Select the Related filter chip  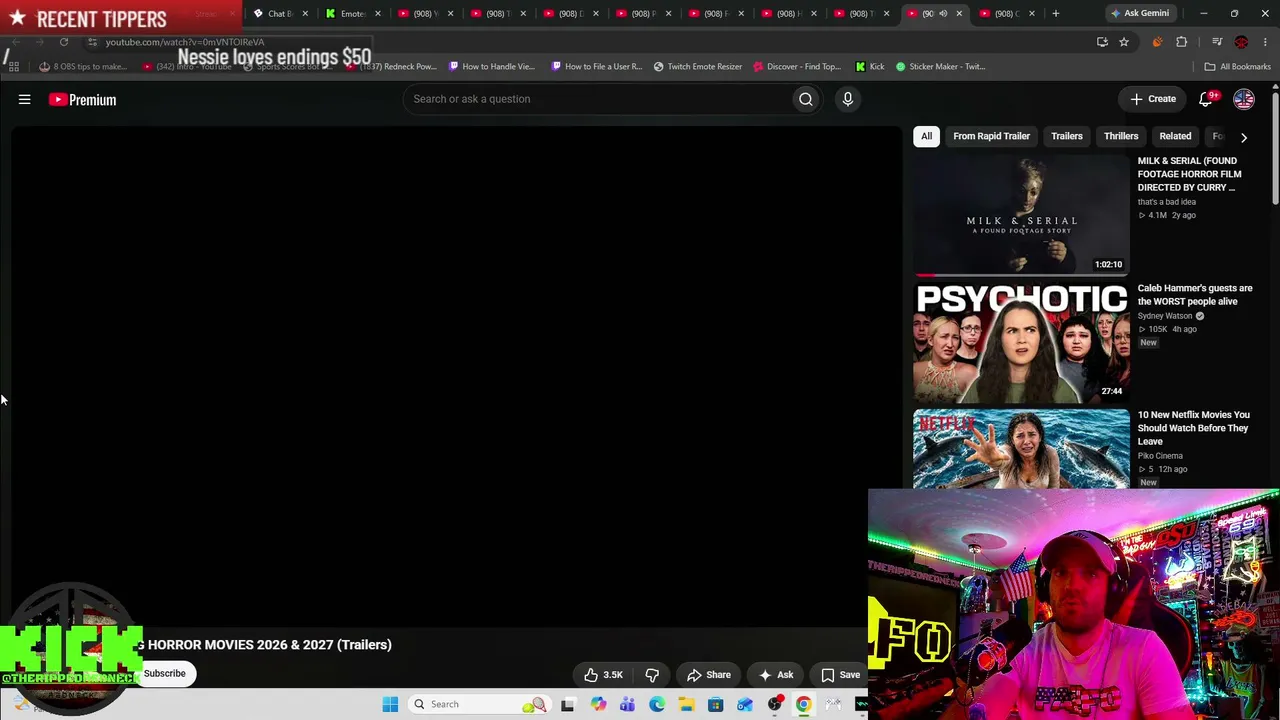click(x=1175, y=136)
